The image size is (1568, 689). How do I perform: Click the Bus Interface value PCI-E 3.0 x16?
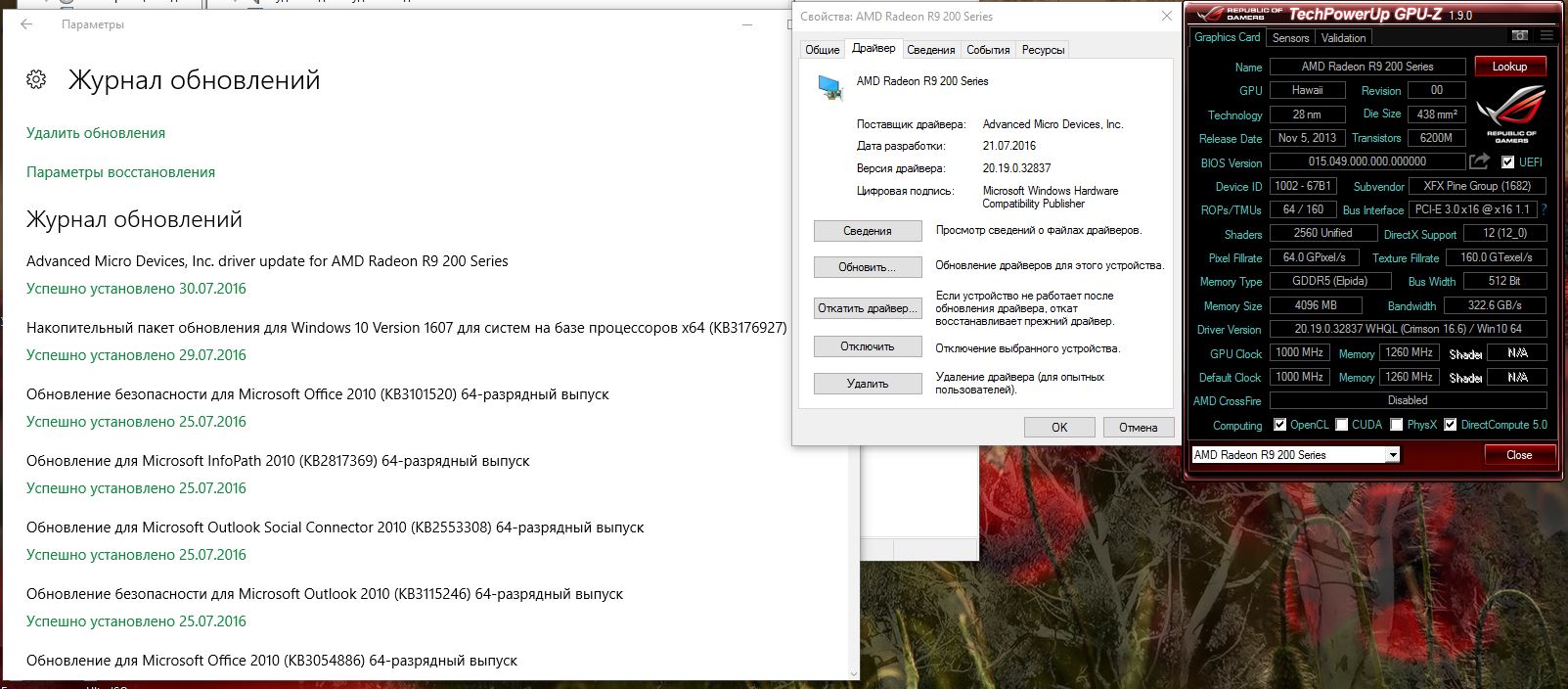click(1473, 209)
